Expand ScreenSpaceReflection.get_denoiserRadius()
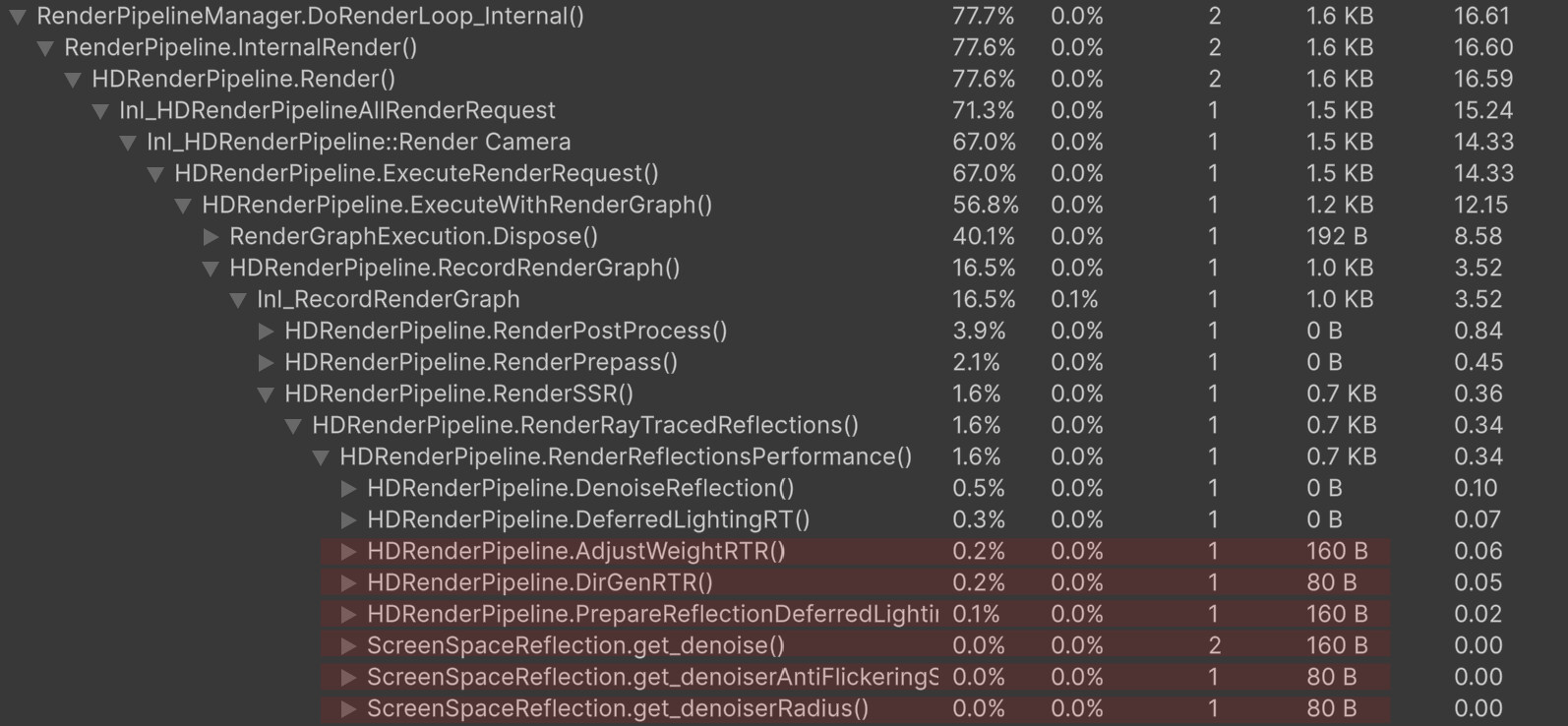The width and height of the screenshot is (1568, 726). pos(346,708)
